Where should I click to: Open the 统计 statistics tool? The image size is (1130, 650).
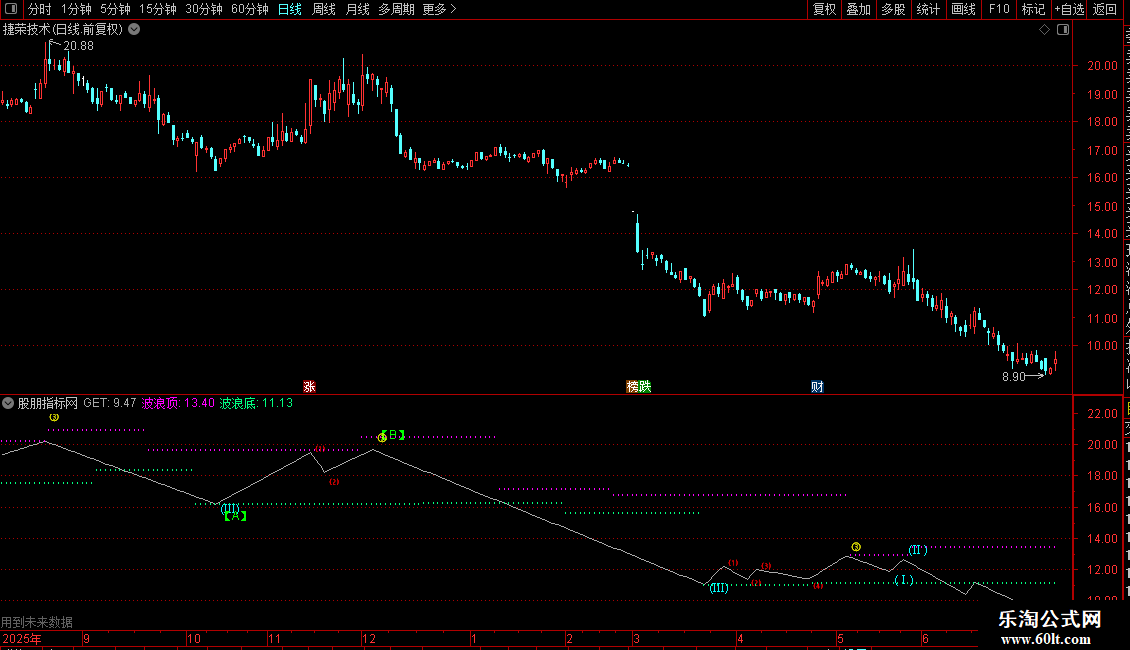pos(928,9)
